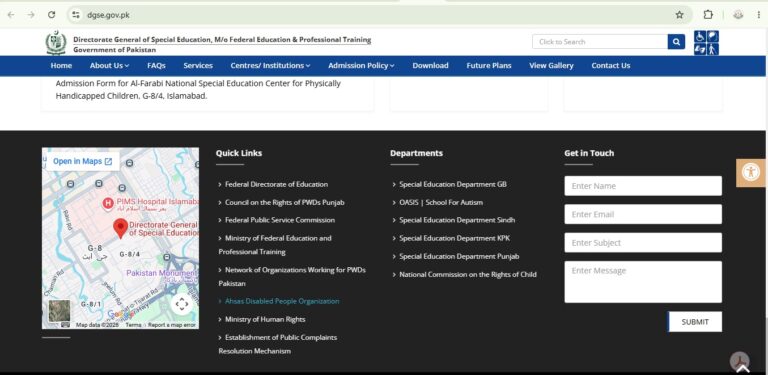Click the browser forward arrow
Viewport: 768px width, 375px height.
(31, 15)
